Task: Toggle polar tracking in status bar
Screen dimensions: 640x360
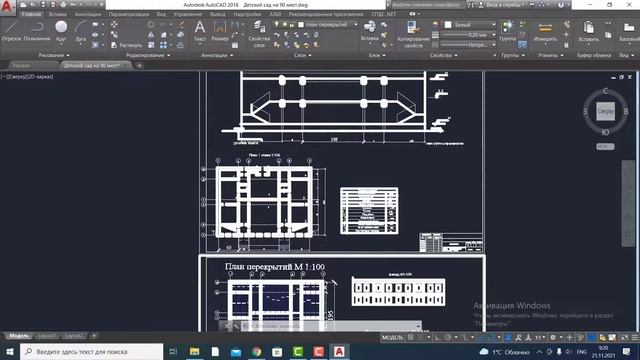Action: pos(448,338)
